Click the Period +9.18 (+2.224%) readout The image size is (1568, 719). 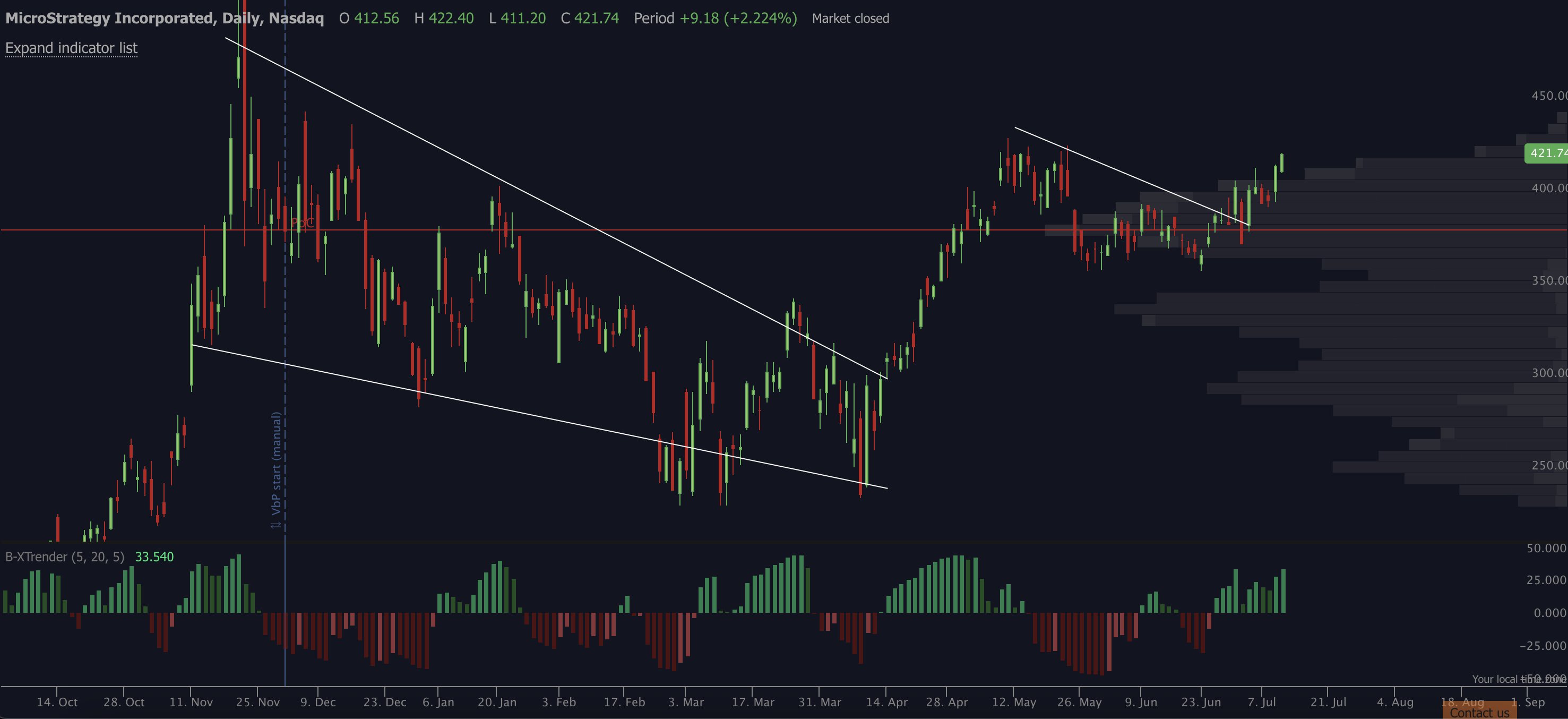point(715,18)
